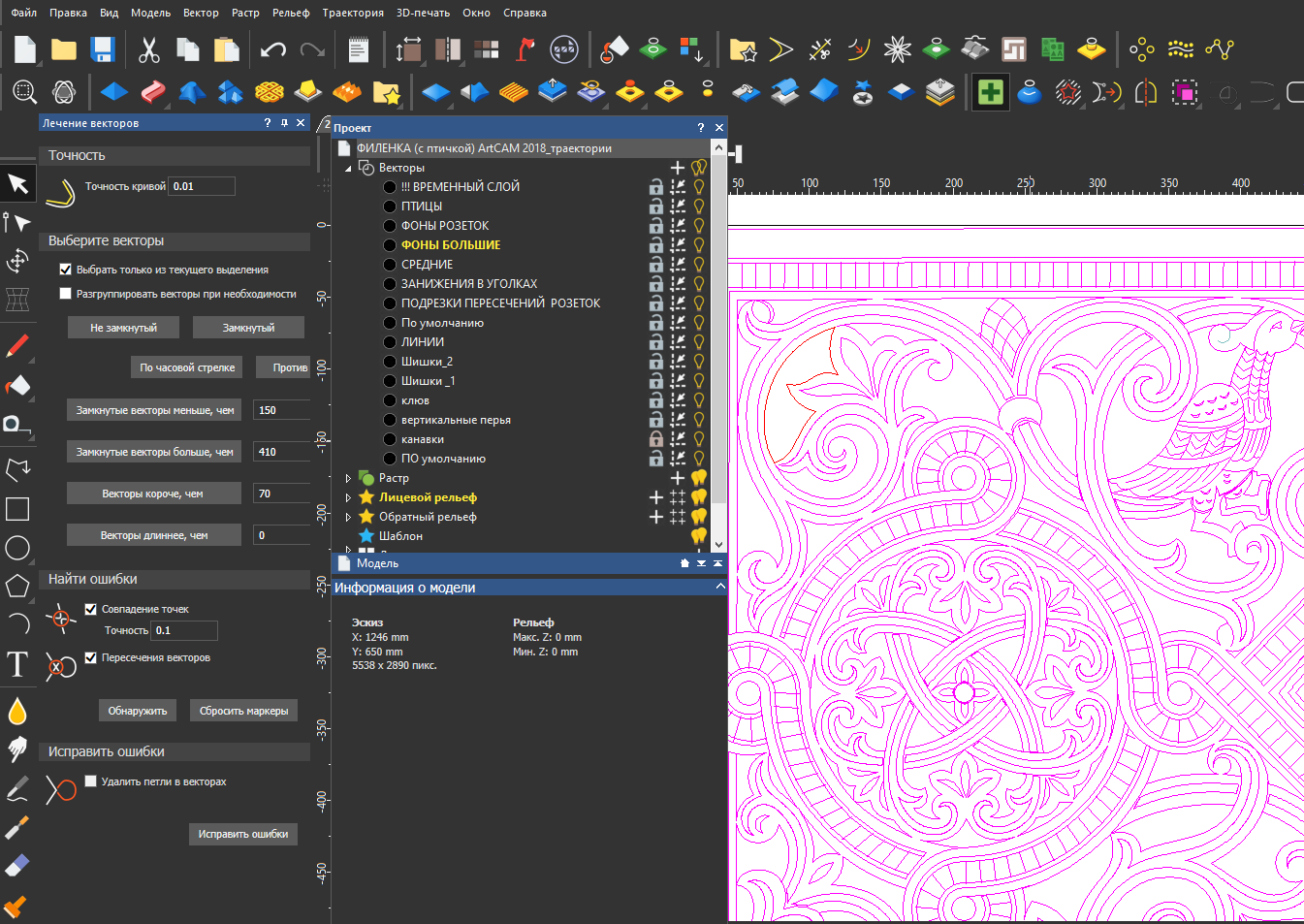Click the red desk lamp lighting icon
Image resolution: width=1304 pixels, height=924 pixels.
click(x=525, y=49)
